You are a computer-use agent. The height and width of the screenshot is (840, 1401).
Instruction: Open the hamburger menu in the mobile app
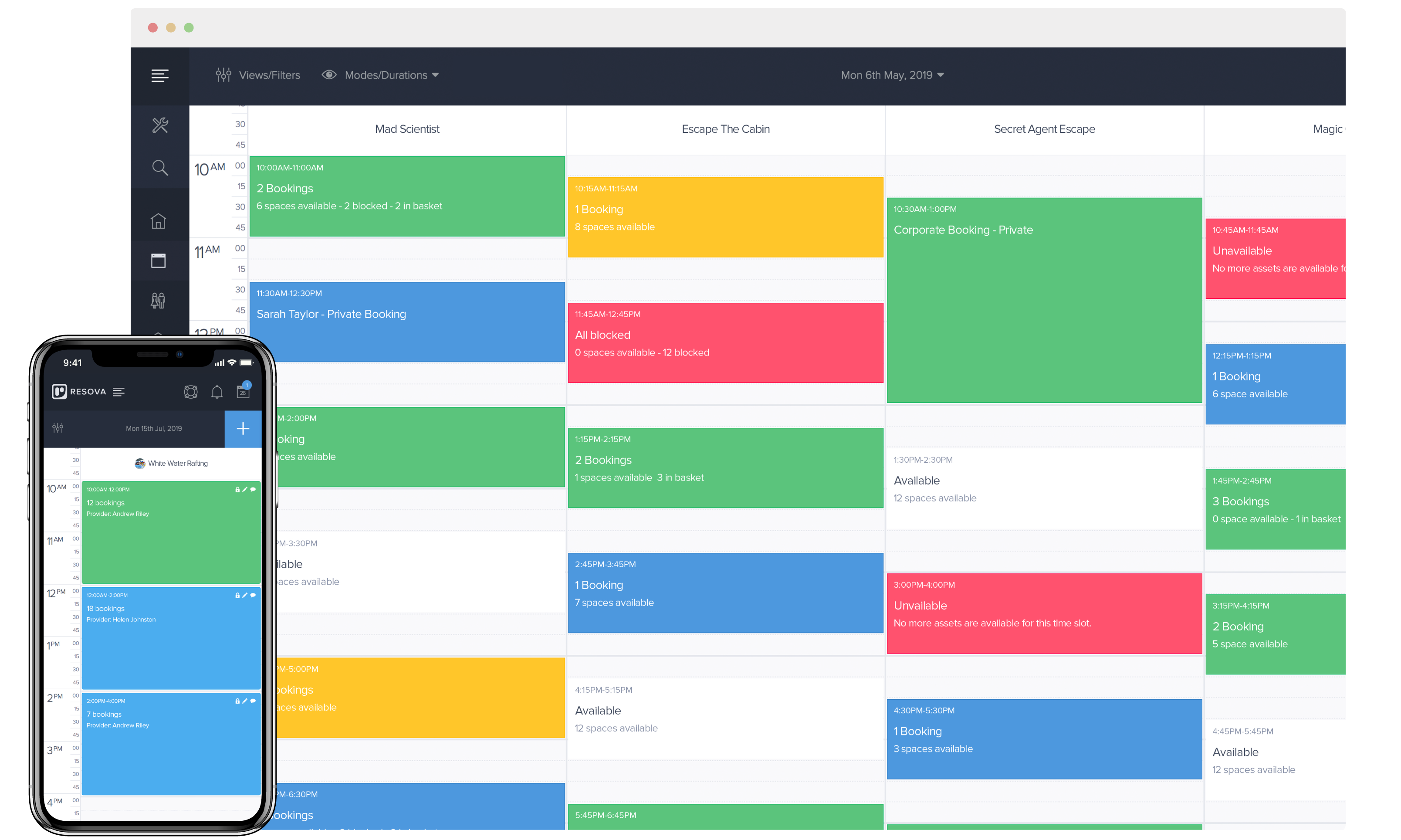[x=119, y=391]
